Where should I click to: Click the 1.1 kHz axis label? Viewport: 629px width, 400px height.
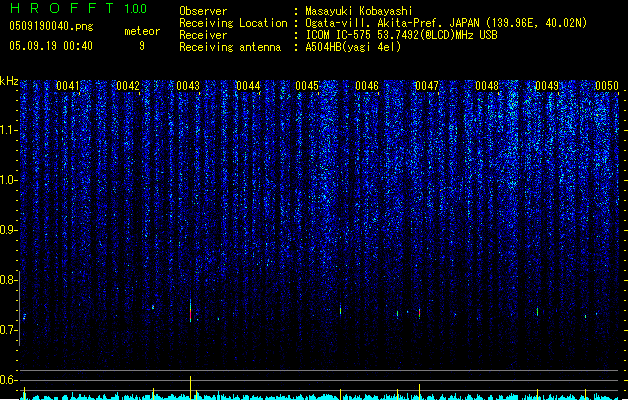[9, 130]
